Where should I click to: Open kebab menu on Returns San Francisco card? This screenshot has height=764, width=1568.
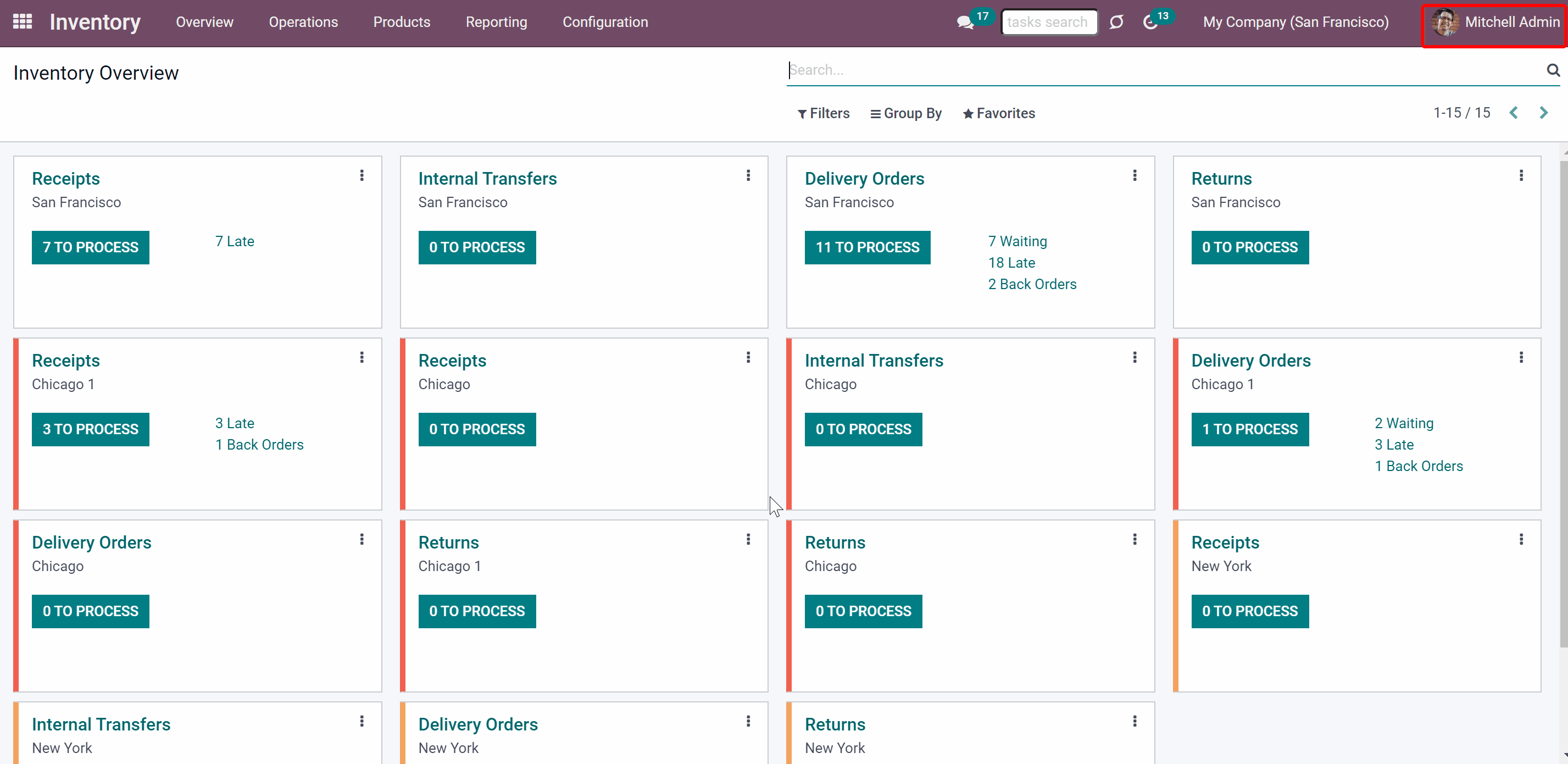click(1521, 175)
